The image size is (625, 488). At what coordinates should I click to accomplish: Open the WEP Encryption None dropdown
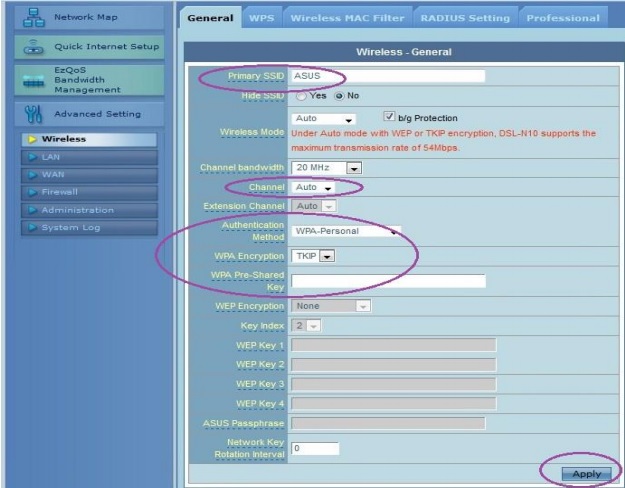point(331,306)
